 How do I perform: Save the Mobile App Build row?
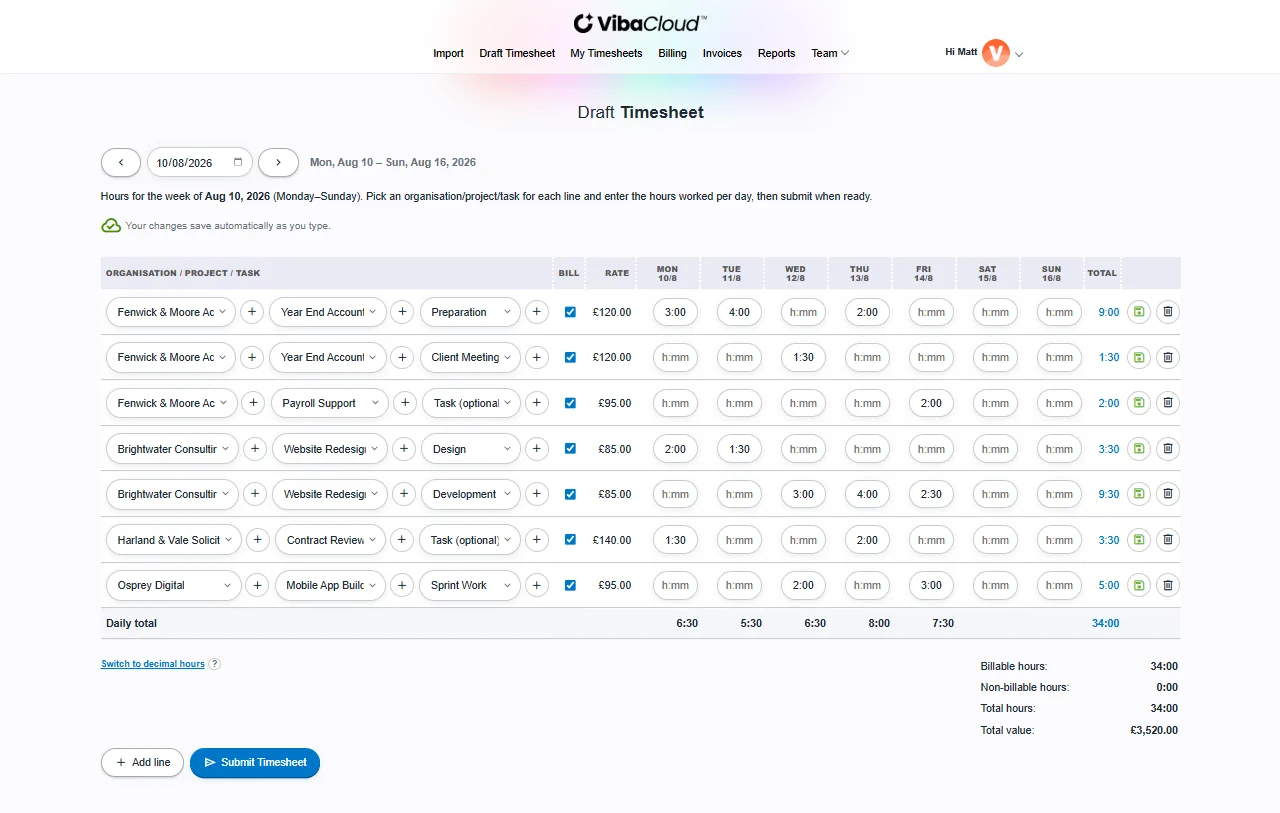(x=1138, y=585)
